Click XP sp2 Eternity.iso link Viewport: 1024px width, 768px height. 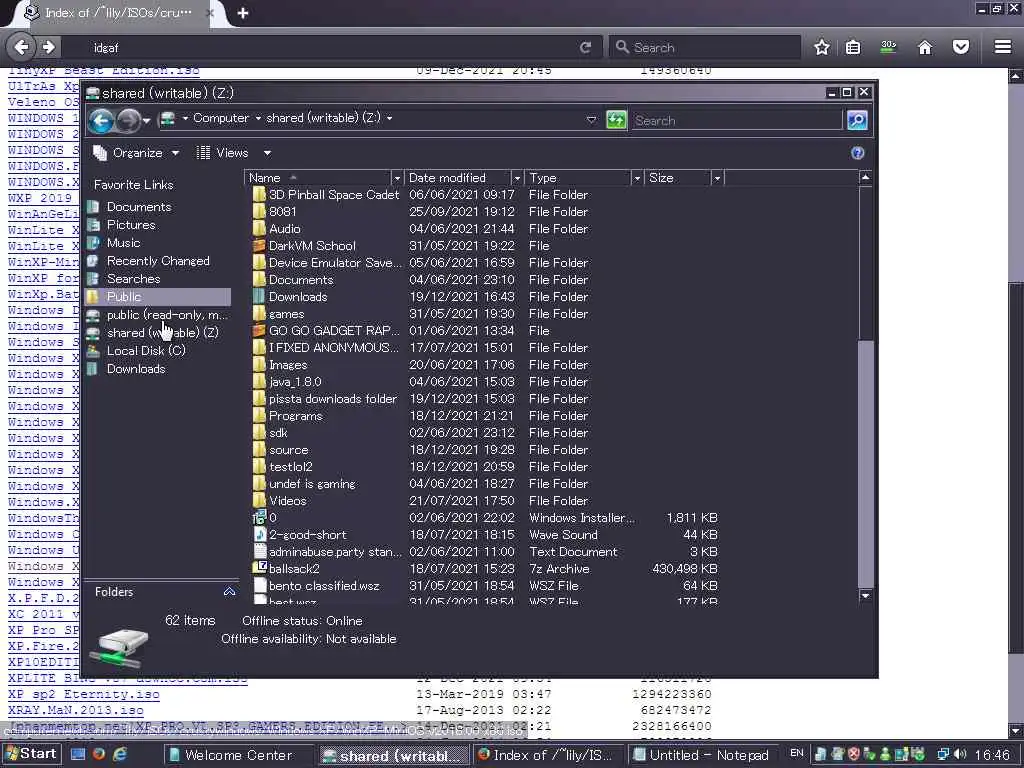coord(84,694)
